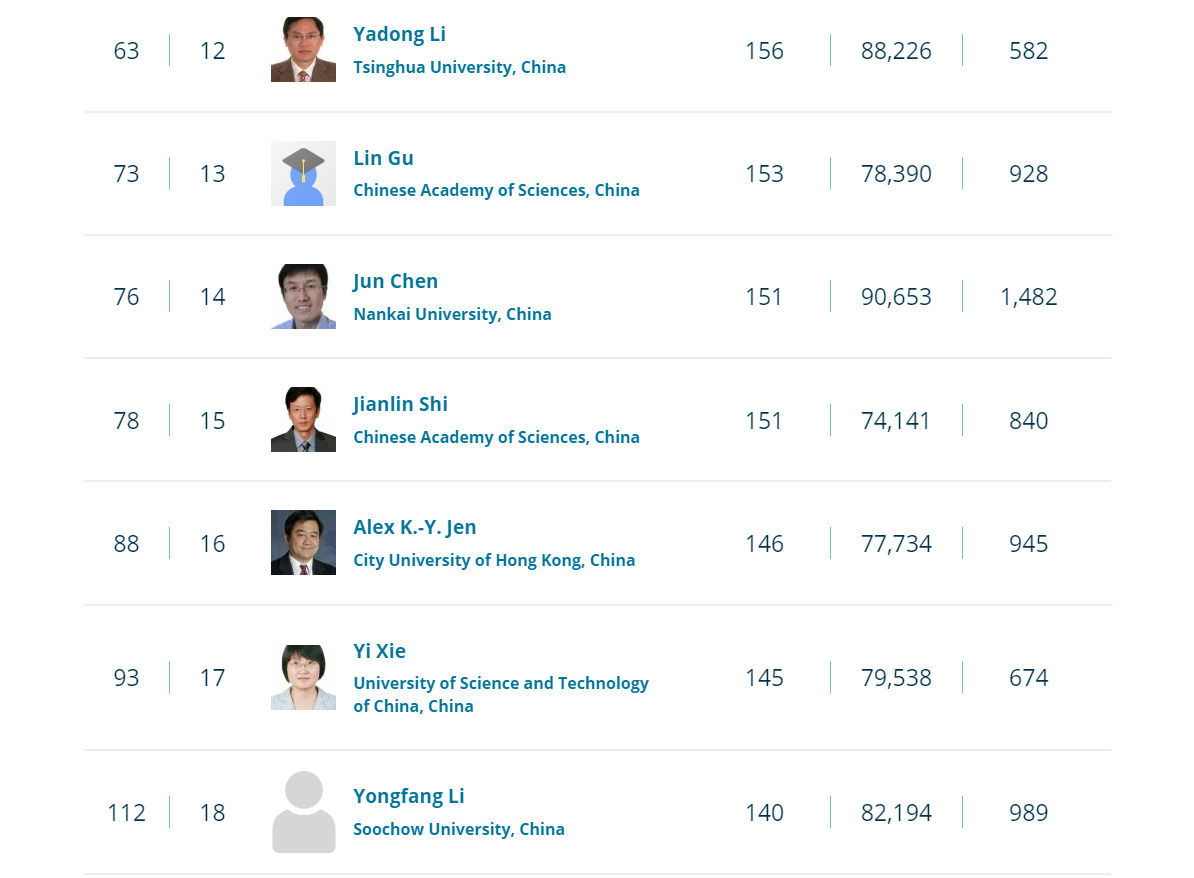Open Yadong Li's profile photo
Image resolution: width=1194 pixels, height=878 pixels.
pyautogui.click(x=303, y=49)
